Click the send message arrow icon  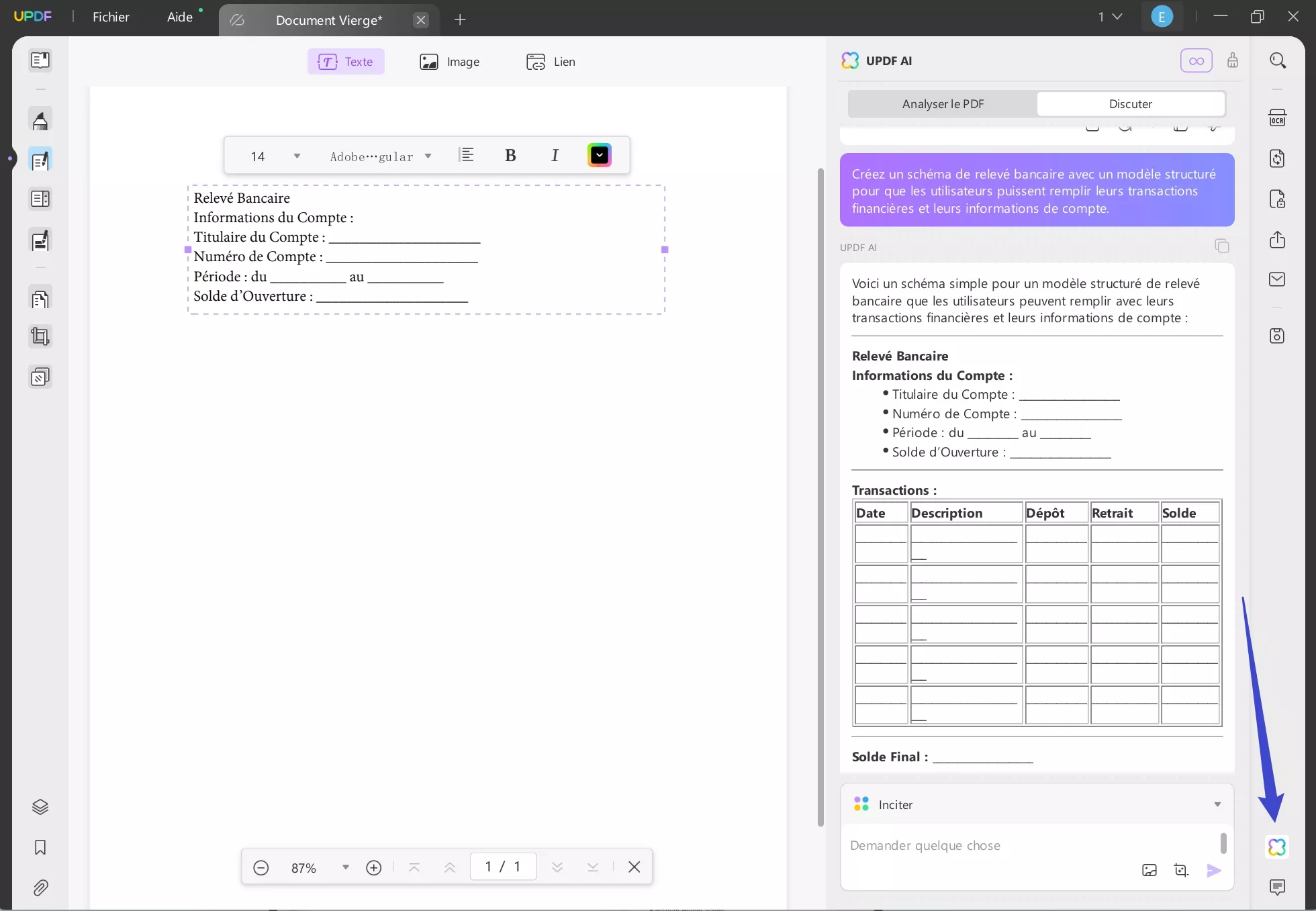pos(1214,871)
